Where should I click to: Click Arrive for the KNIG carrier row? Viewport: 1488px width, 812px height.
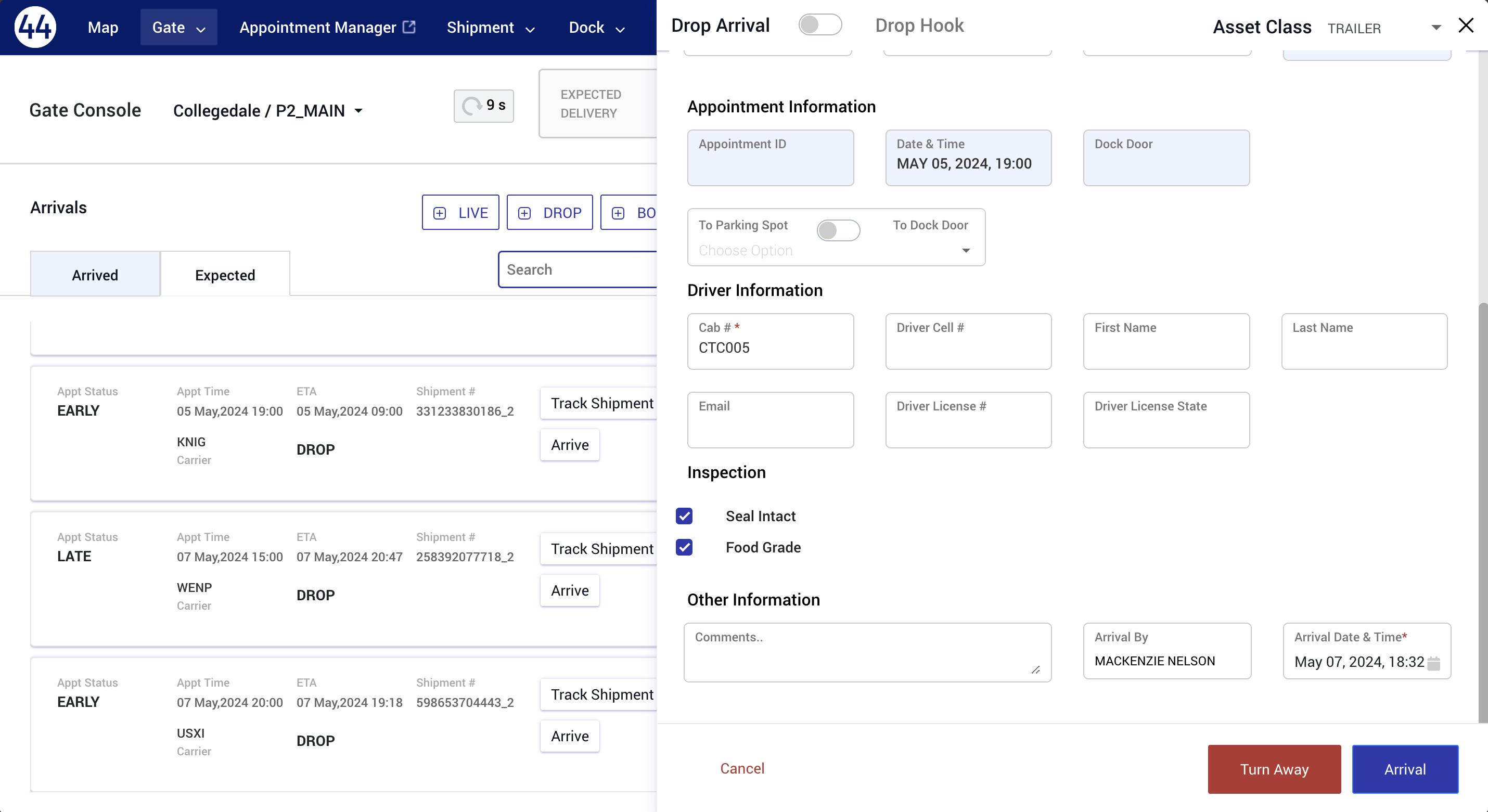point(570,445)
